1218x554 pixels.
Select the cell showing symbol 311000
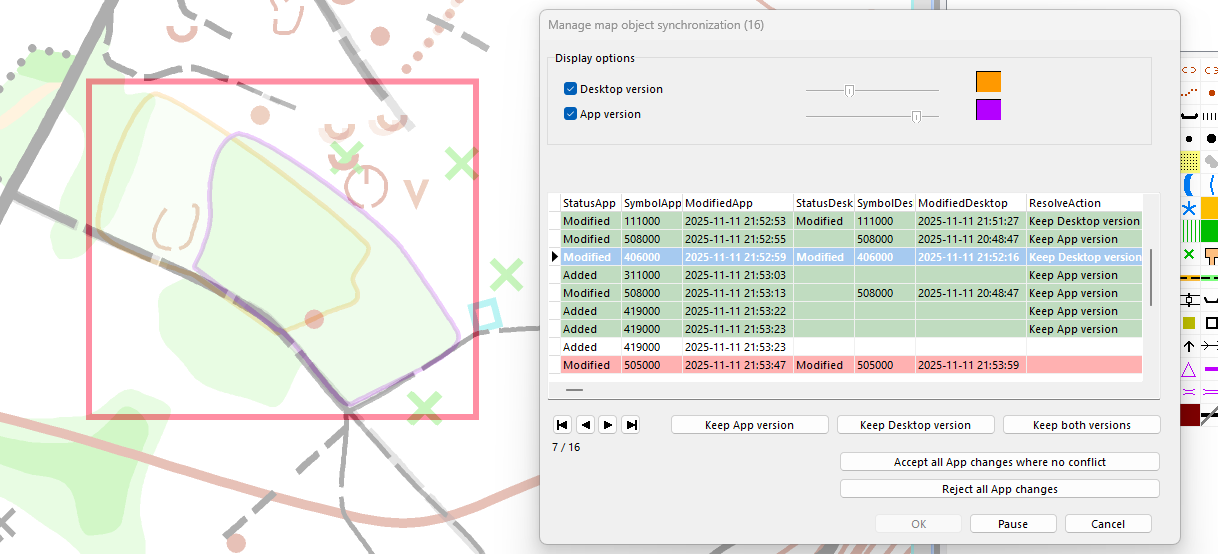click(652, 275)
